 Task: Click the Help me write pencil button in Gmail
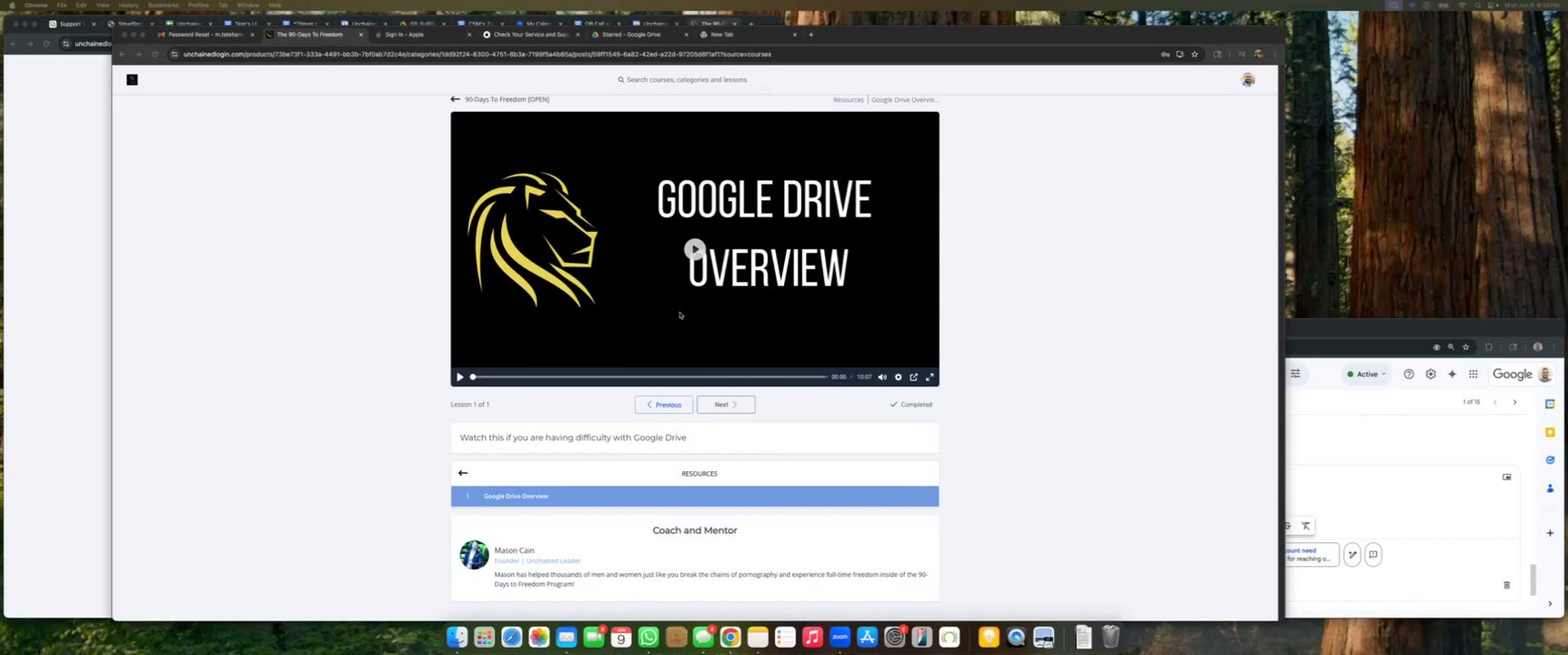coord(1352,554)
